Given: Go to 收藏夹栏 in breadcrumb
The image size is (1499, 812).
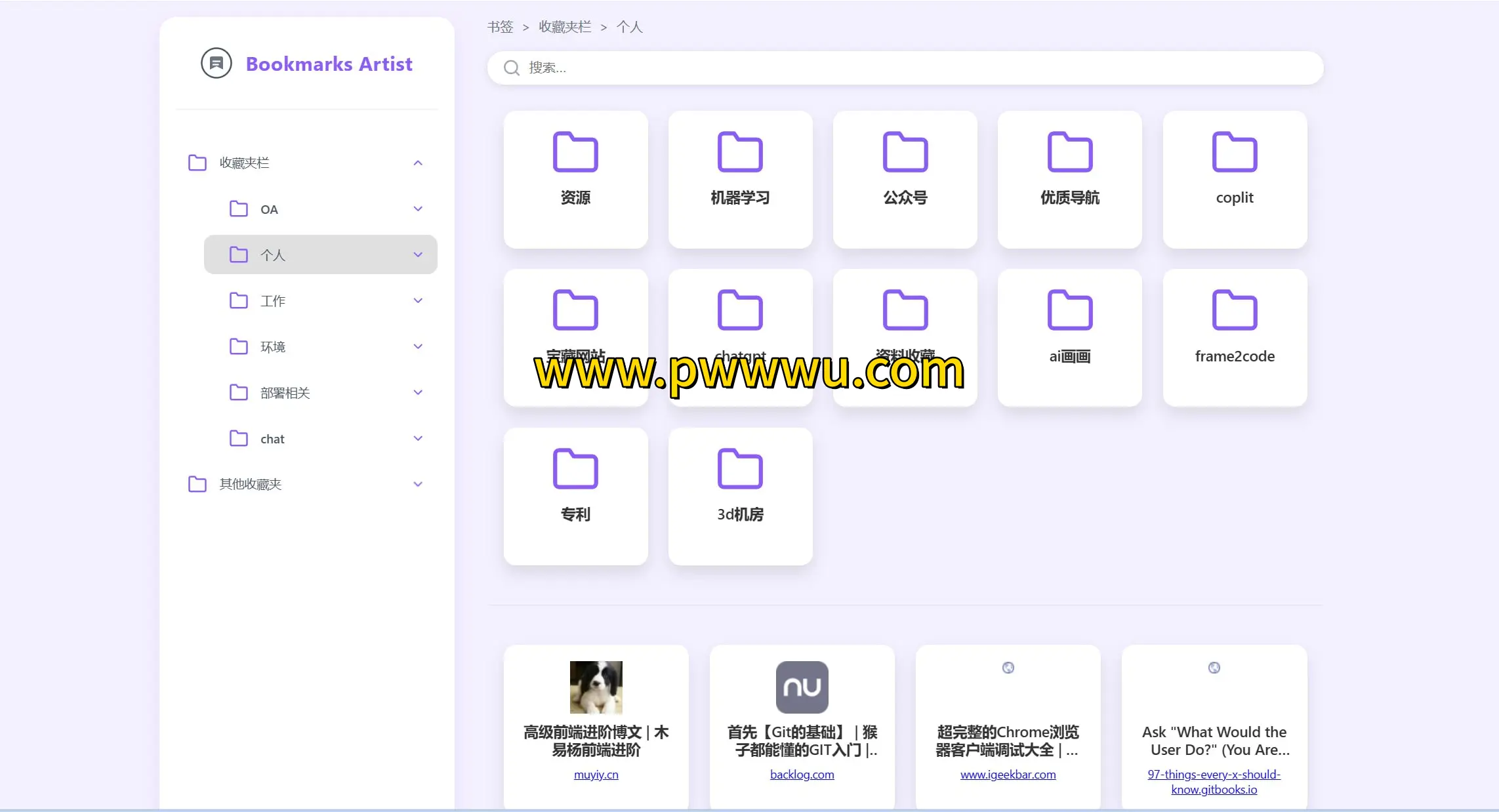Looking at the screenshot, I should click(x=564, y=27).
